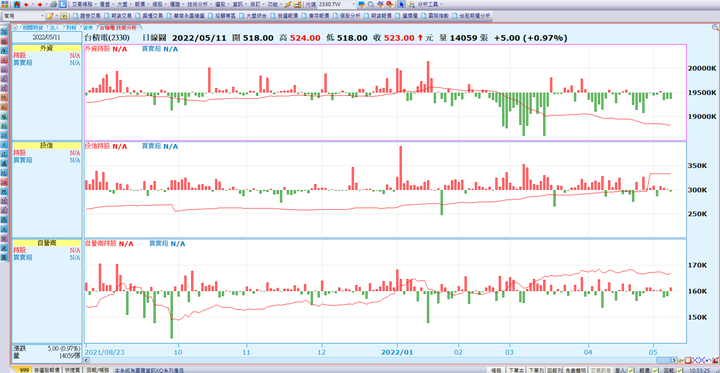Click the stock name 台積電(2330) in chart header

point(107,38)
